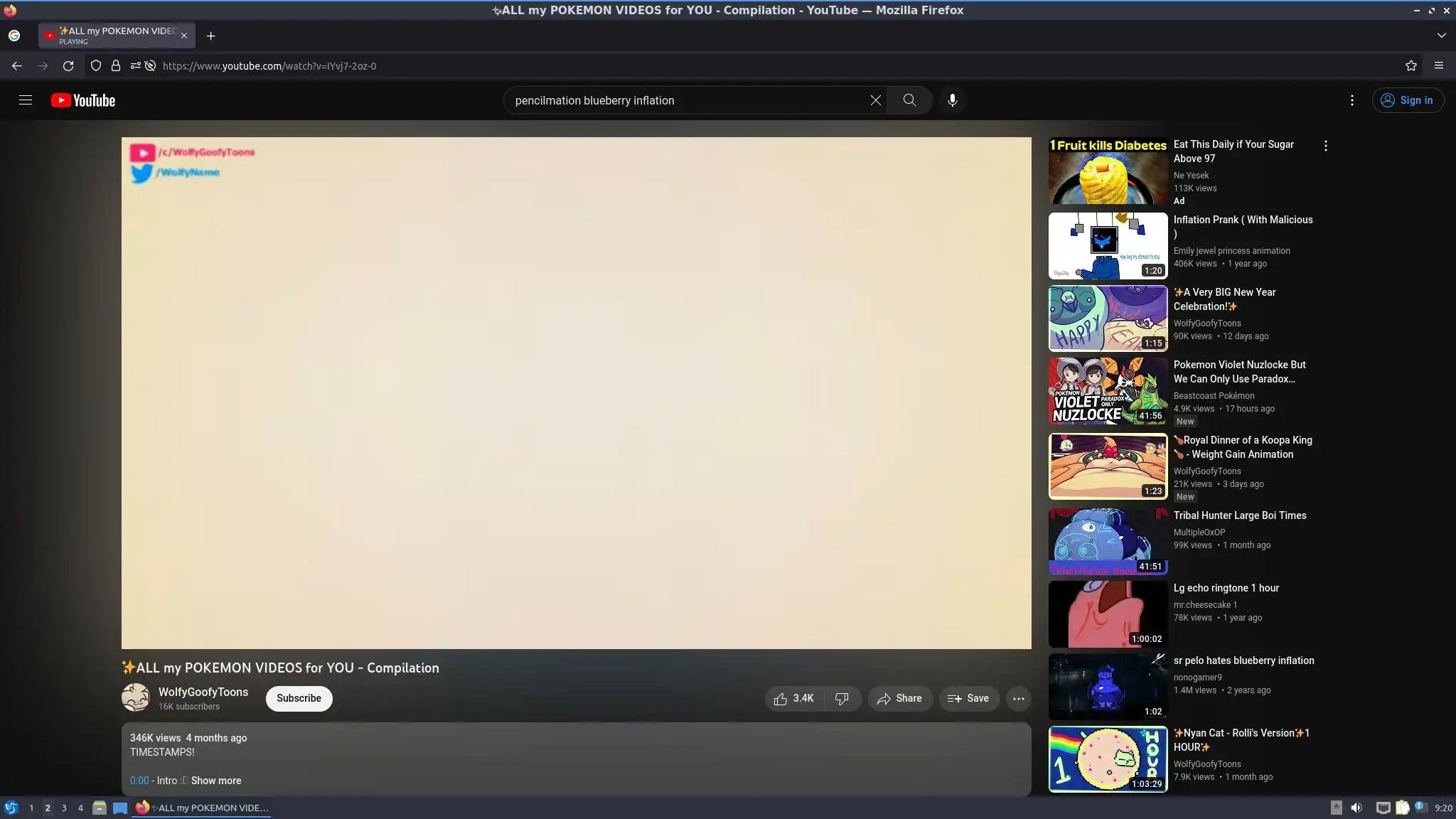Click the Sign in button

[x=1407, y=100]
